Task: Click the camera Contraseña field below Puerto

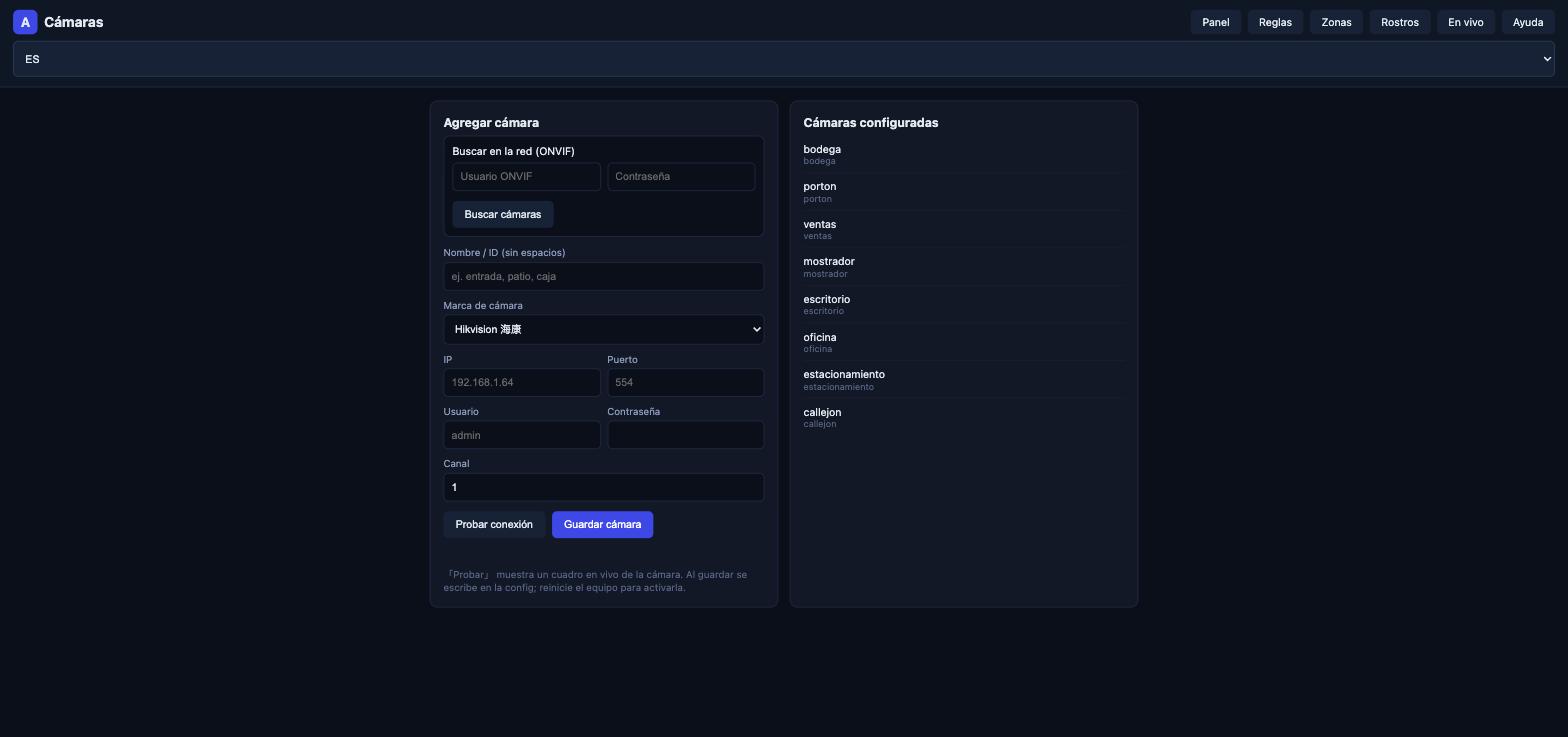Action: (686, 435)
